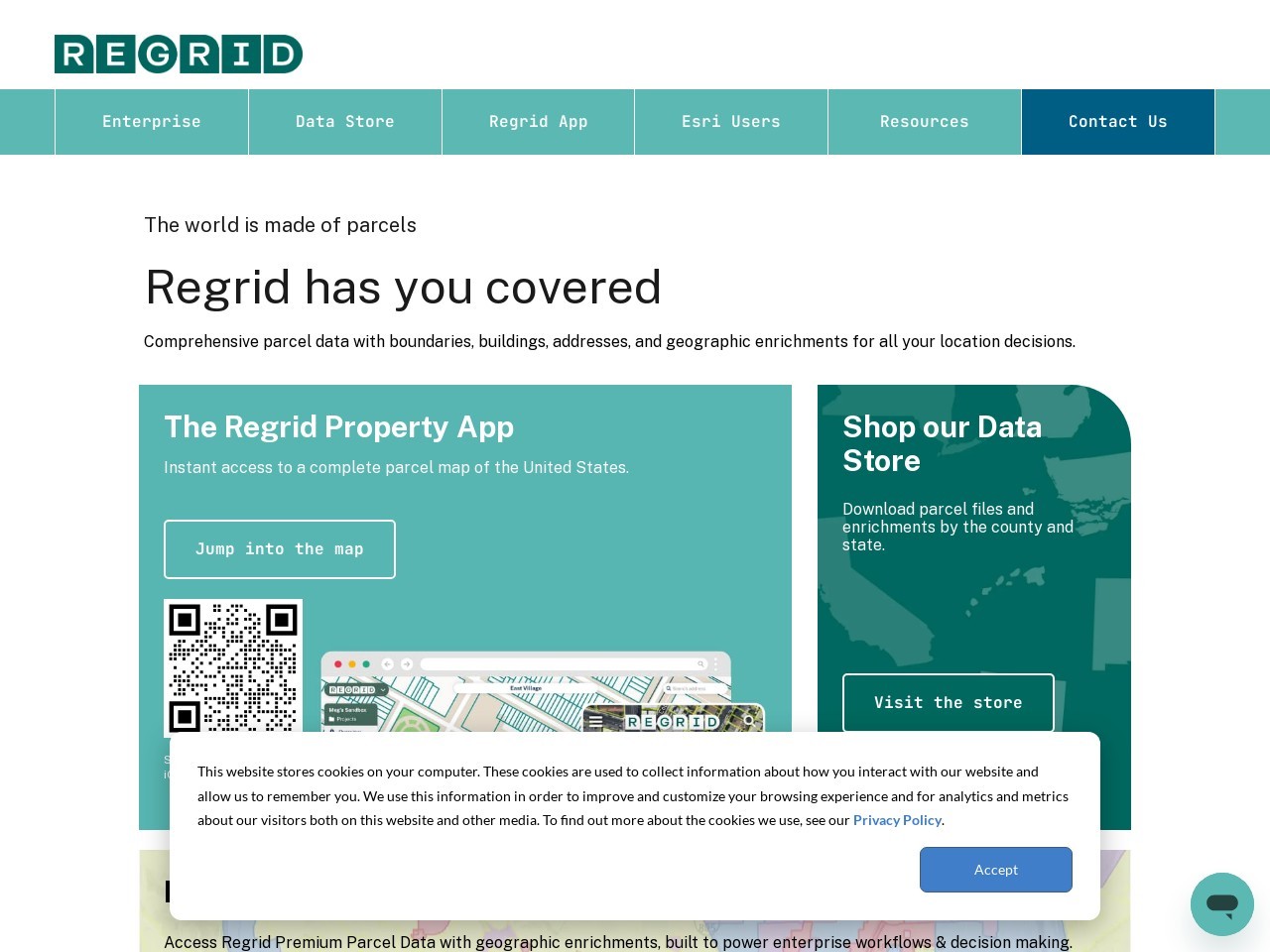Open the Privacy Policy link
The height and width of the screenshot is (952, 1270).
tap(897, 820)
